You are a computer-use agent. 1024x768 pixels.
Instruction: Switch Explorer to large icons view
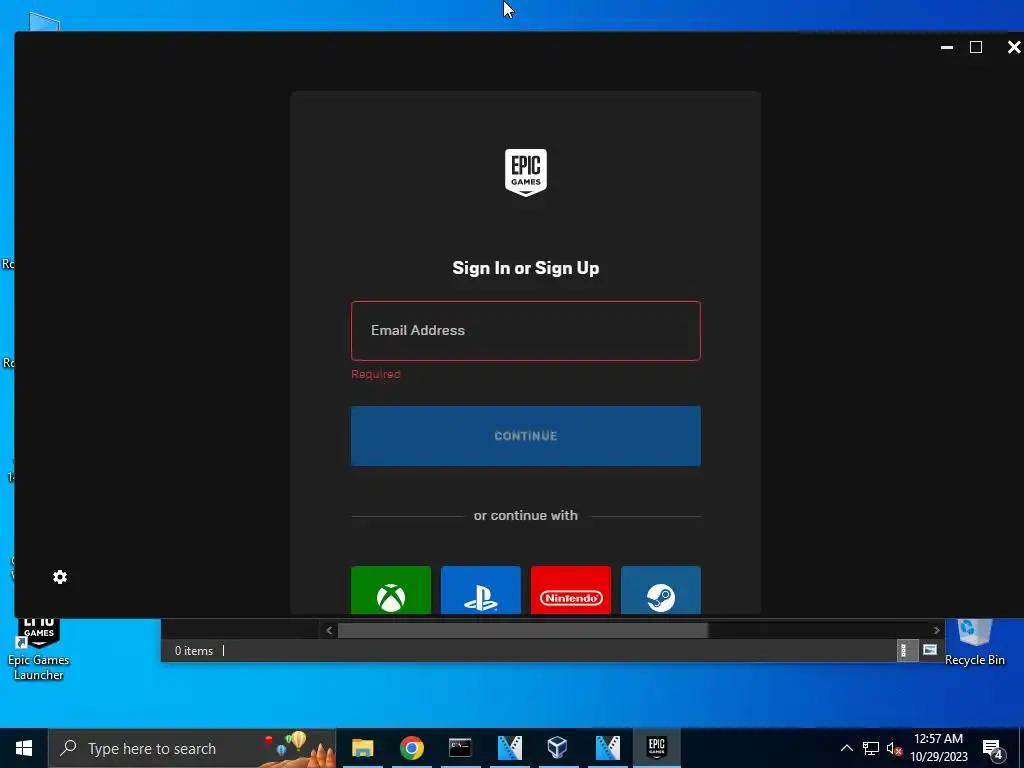(x=930, y=650)
